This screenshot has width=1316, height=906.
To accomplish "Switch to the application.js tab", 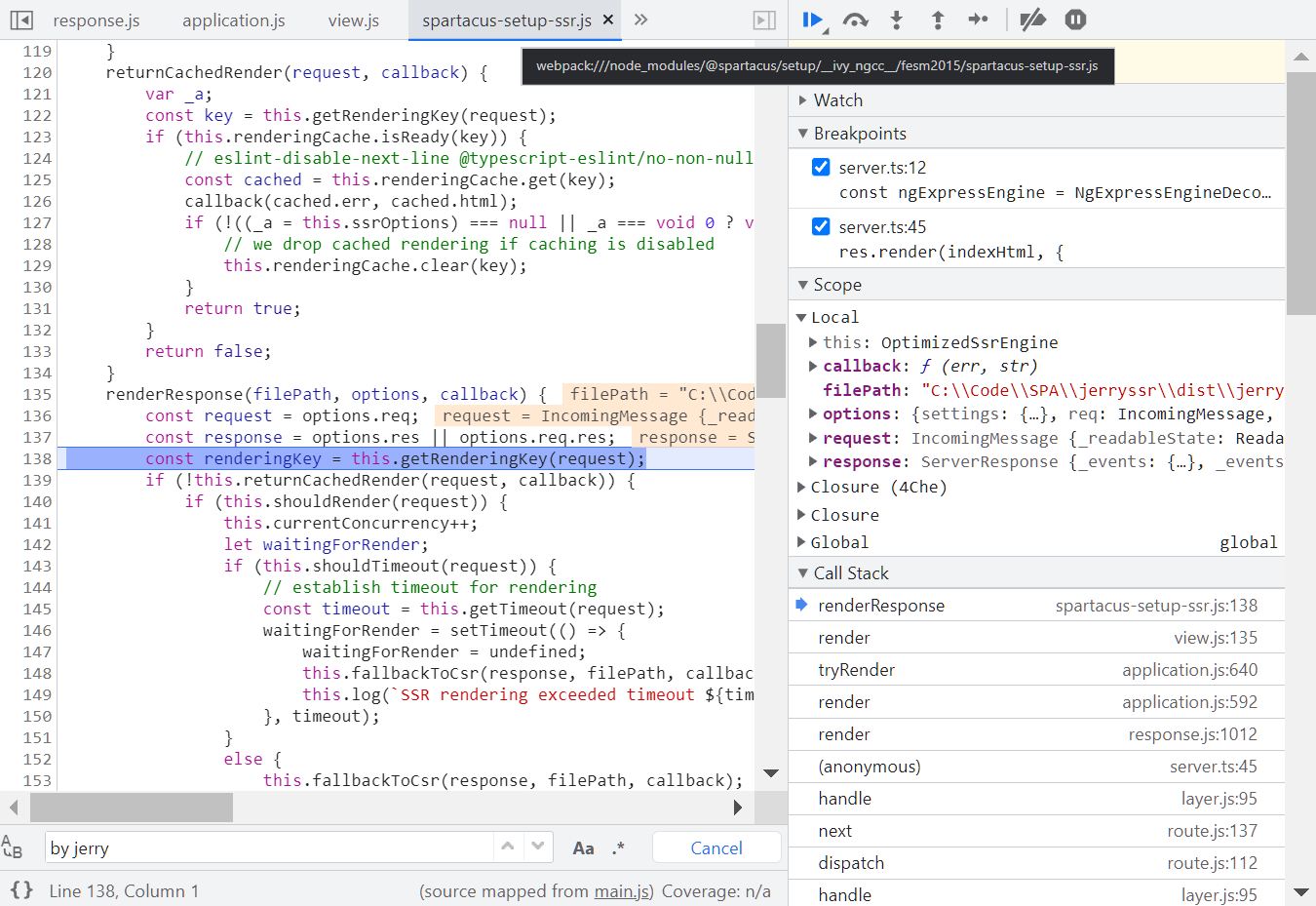I will pyautogui.click(x=234, y=20).
